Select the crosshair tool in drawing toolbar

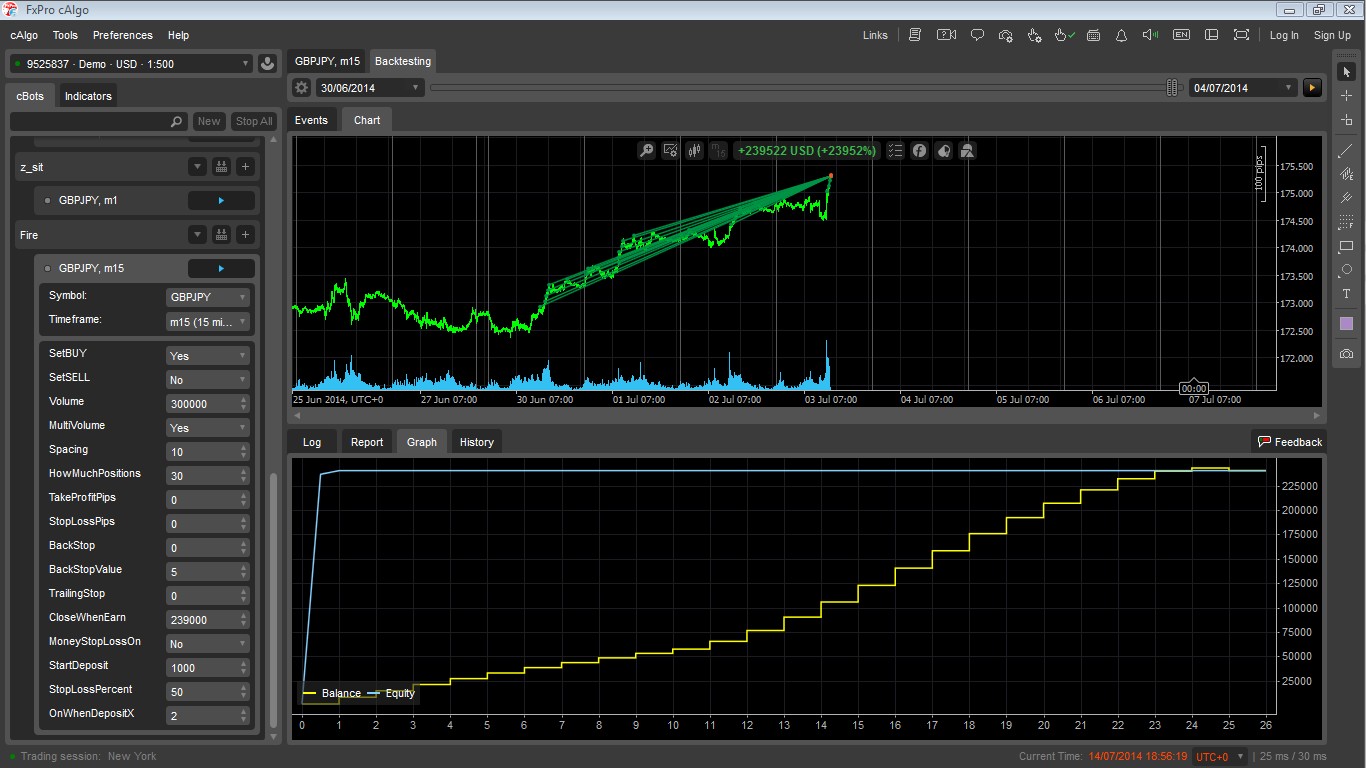click(1346, 95)
